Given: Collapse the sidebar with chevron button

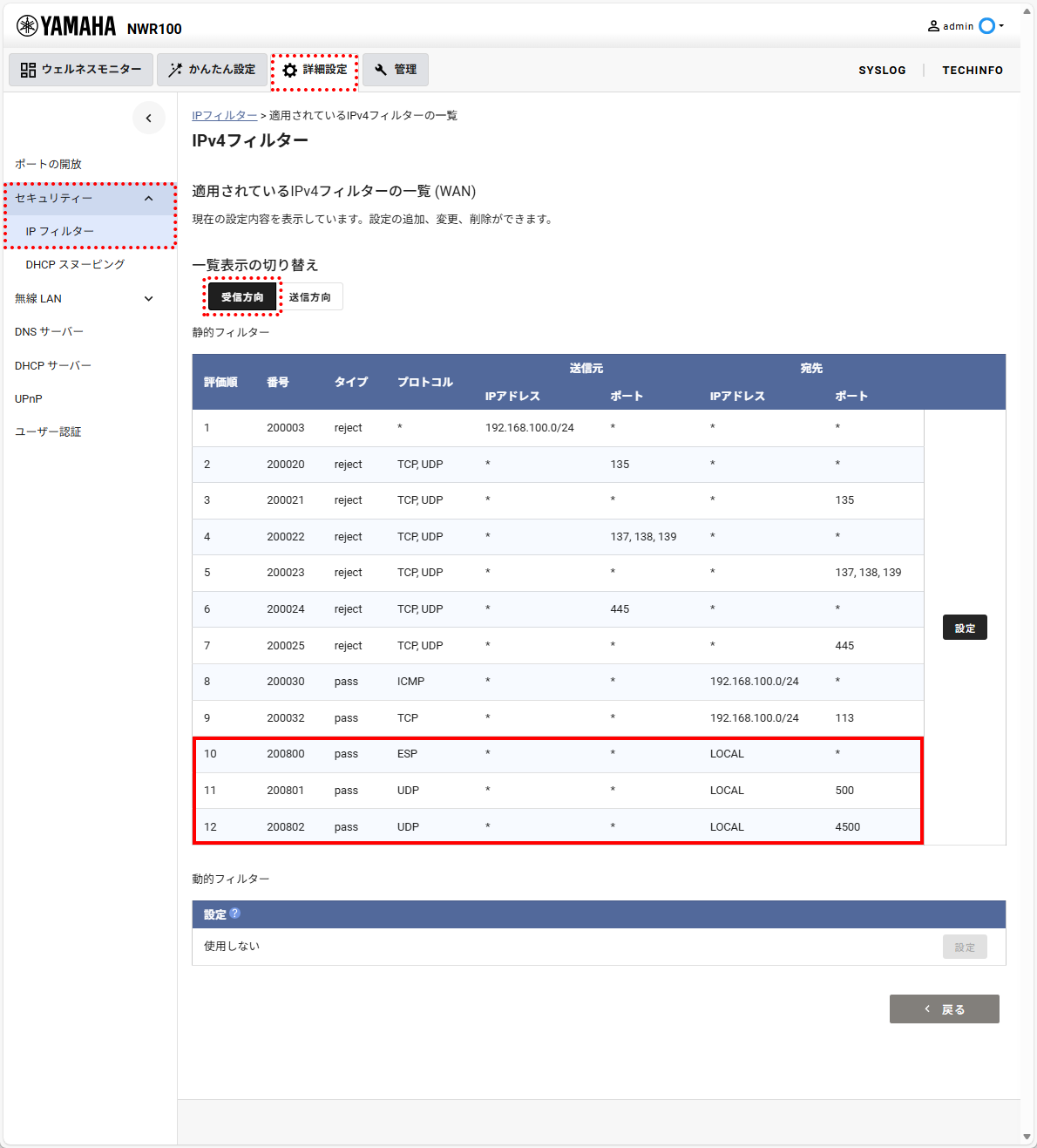Looking at the screenshot, I should tap(149, 118).
